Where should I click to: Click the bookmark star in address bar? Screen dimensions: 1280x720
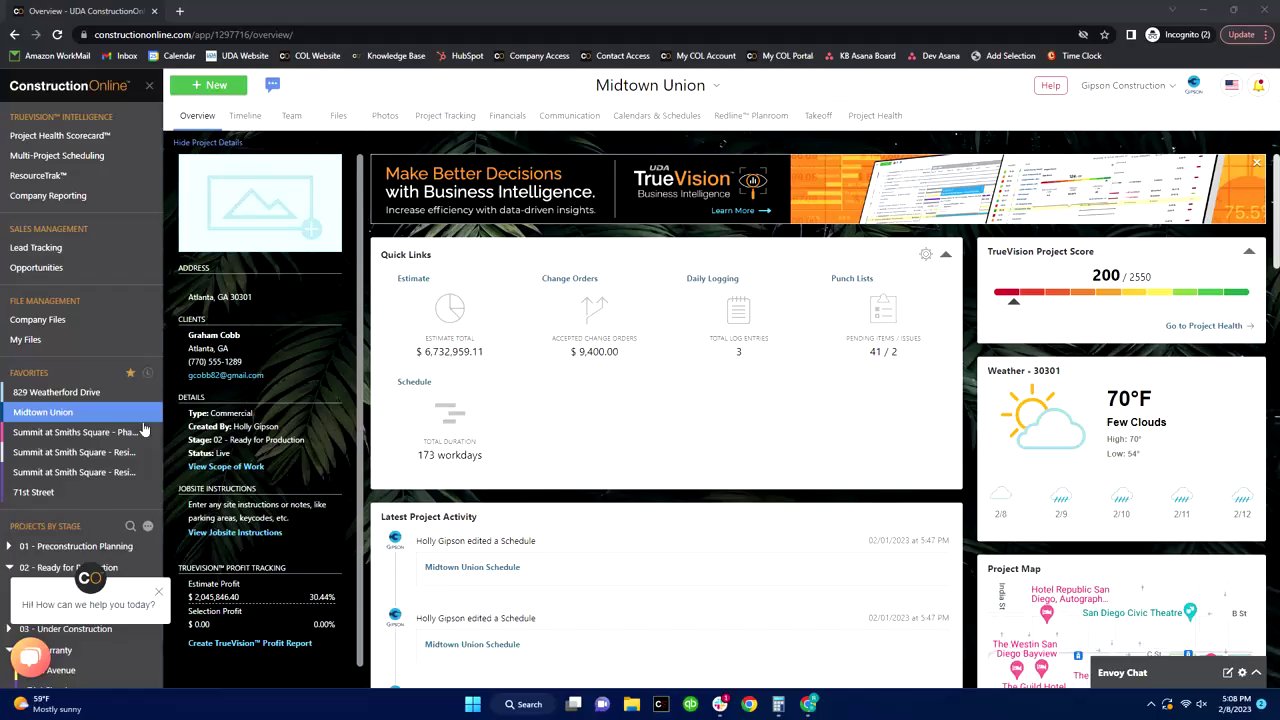[x=1105, y=34]
